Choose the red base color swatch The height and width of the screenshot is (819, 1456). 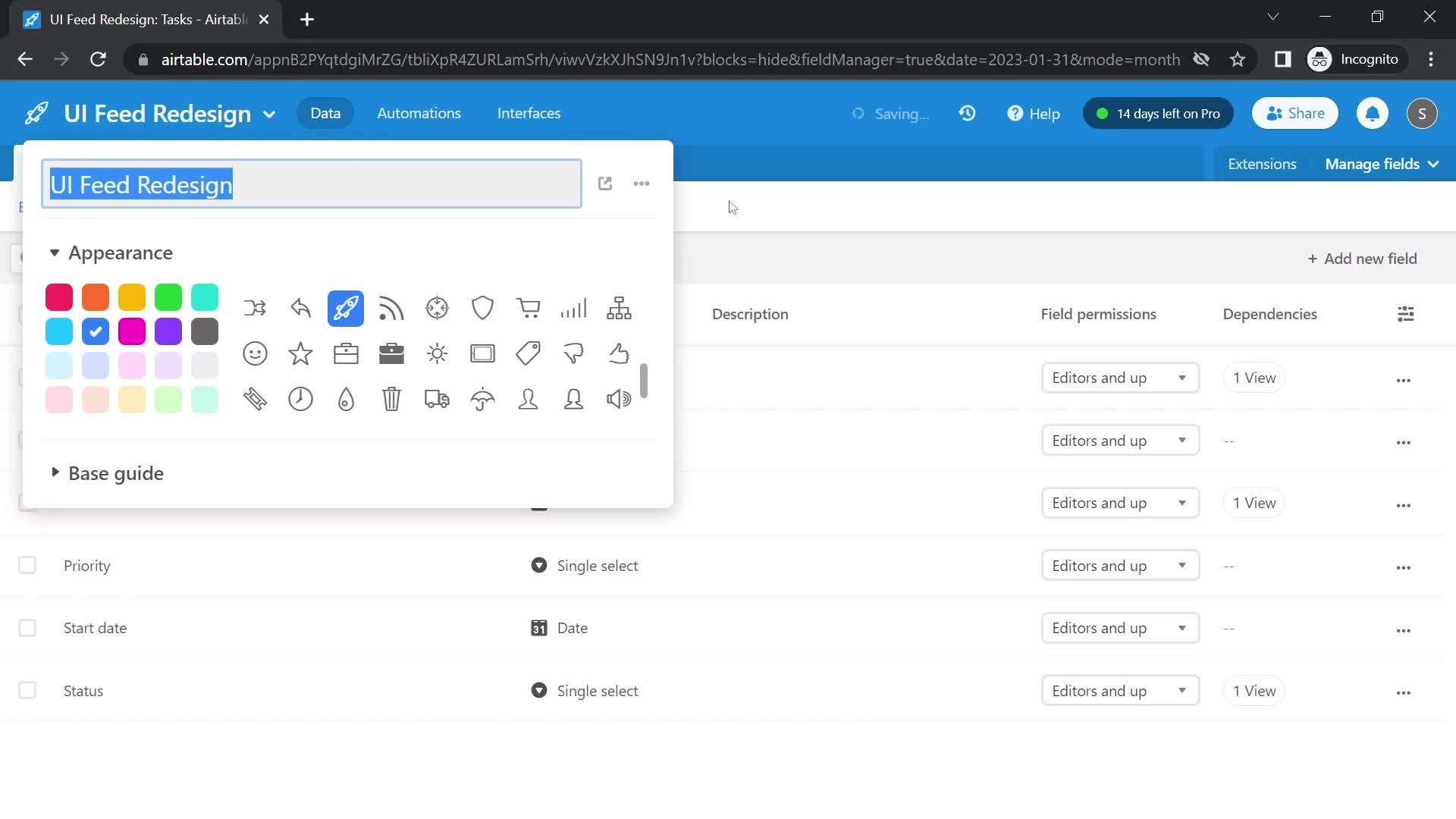click(59, 297)
